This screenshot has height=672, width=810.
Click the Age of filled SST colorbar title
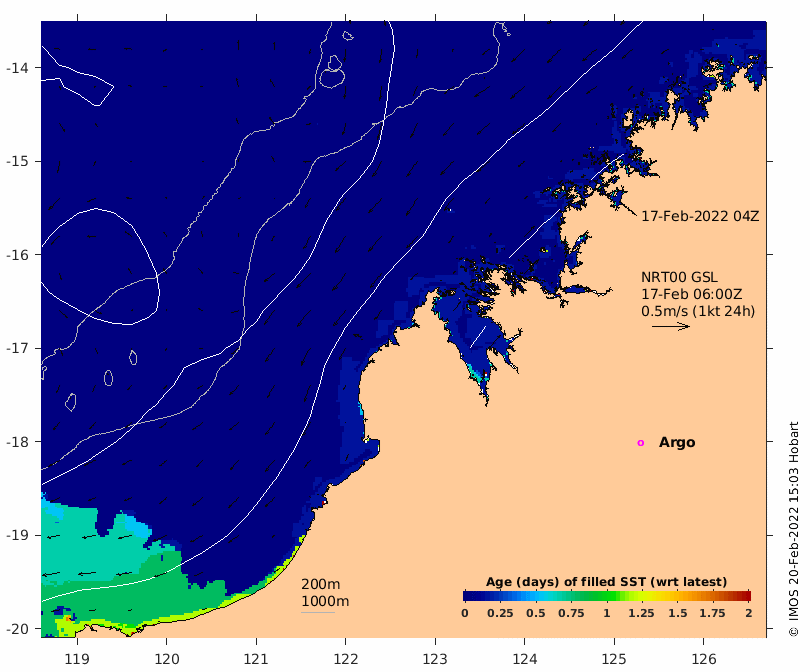[606, 582]
